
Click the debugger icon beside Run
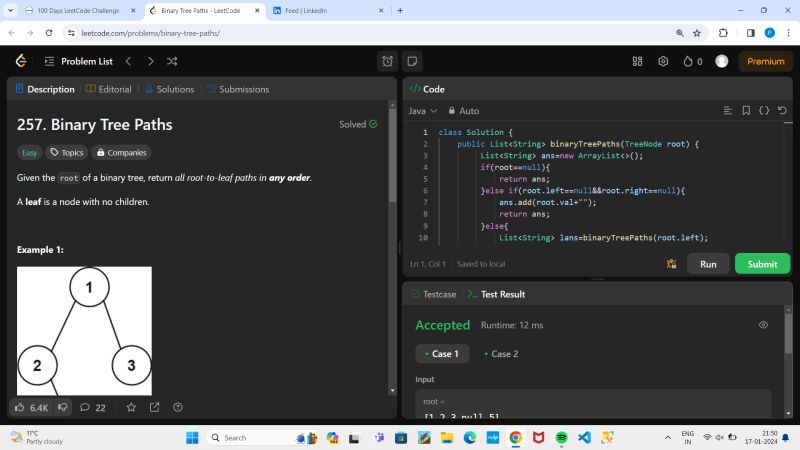pyautogui.click(x=672, y=264)
